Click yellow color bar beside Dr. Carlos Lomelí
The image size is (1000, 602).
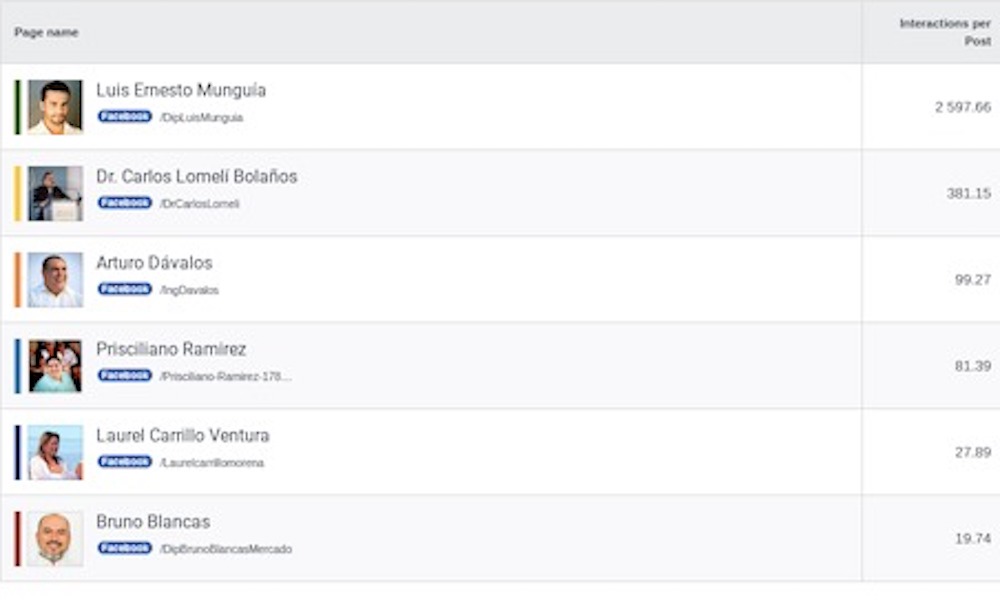(17, 193)
